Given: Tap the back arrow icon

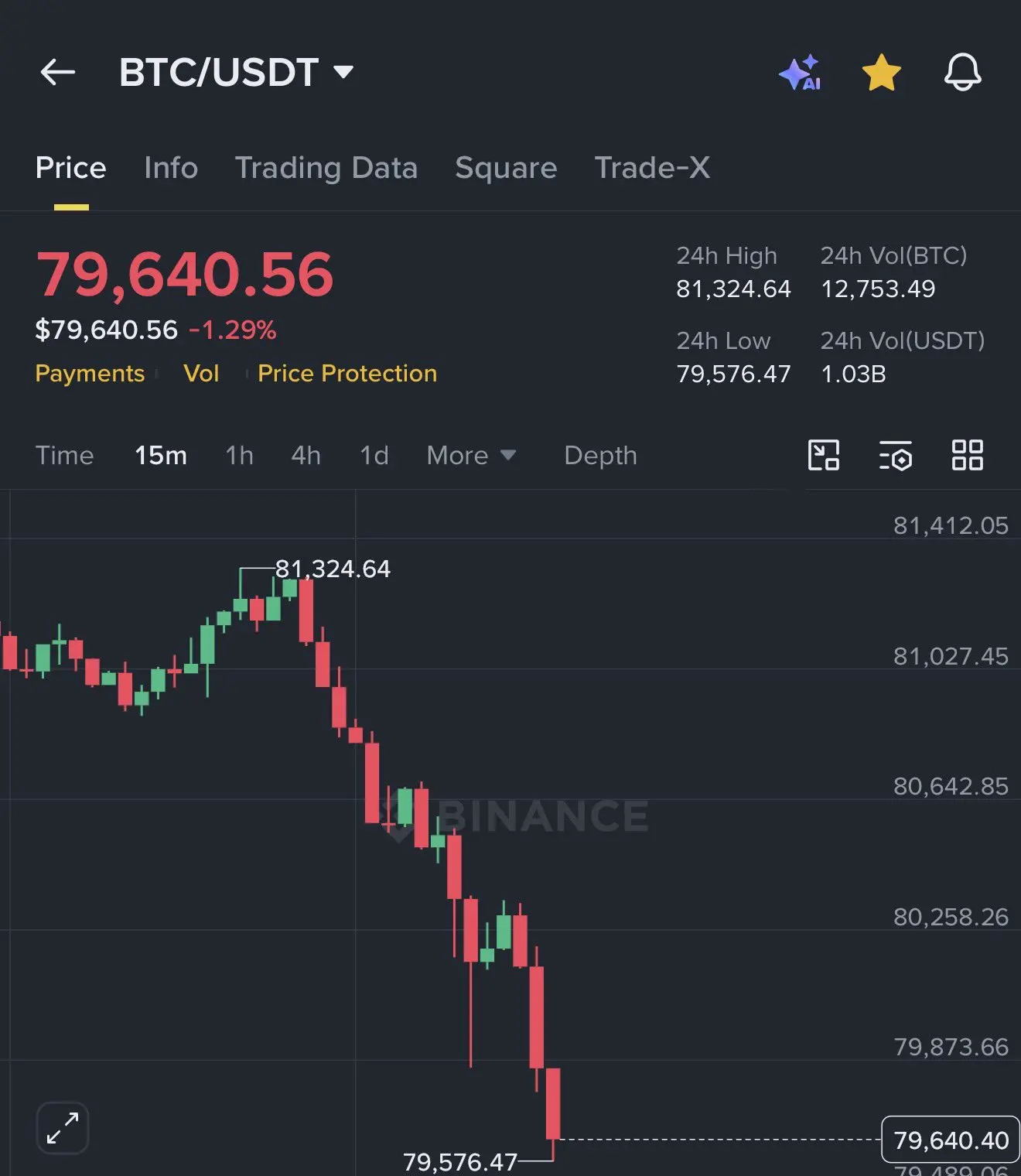Looking at the screenshot, I should 58,72.
